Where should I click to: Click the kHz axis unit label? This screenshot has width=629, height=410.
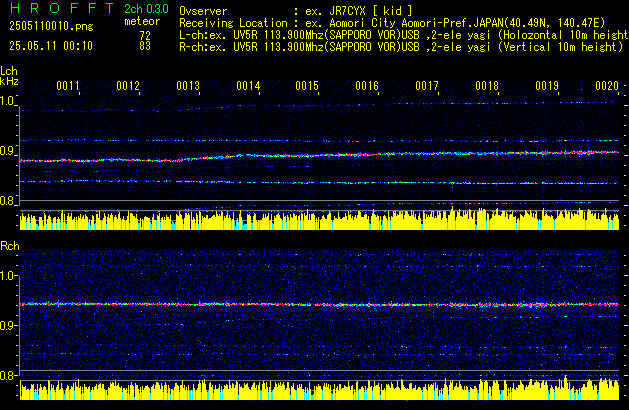point(9,81)
